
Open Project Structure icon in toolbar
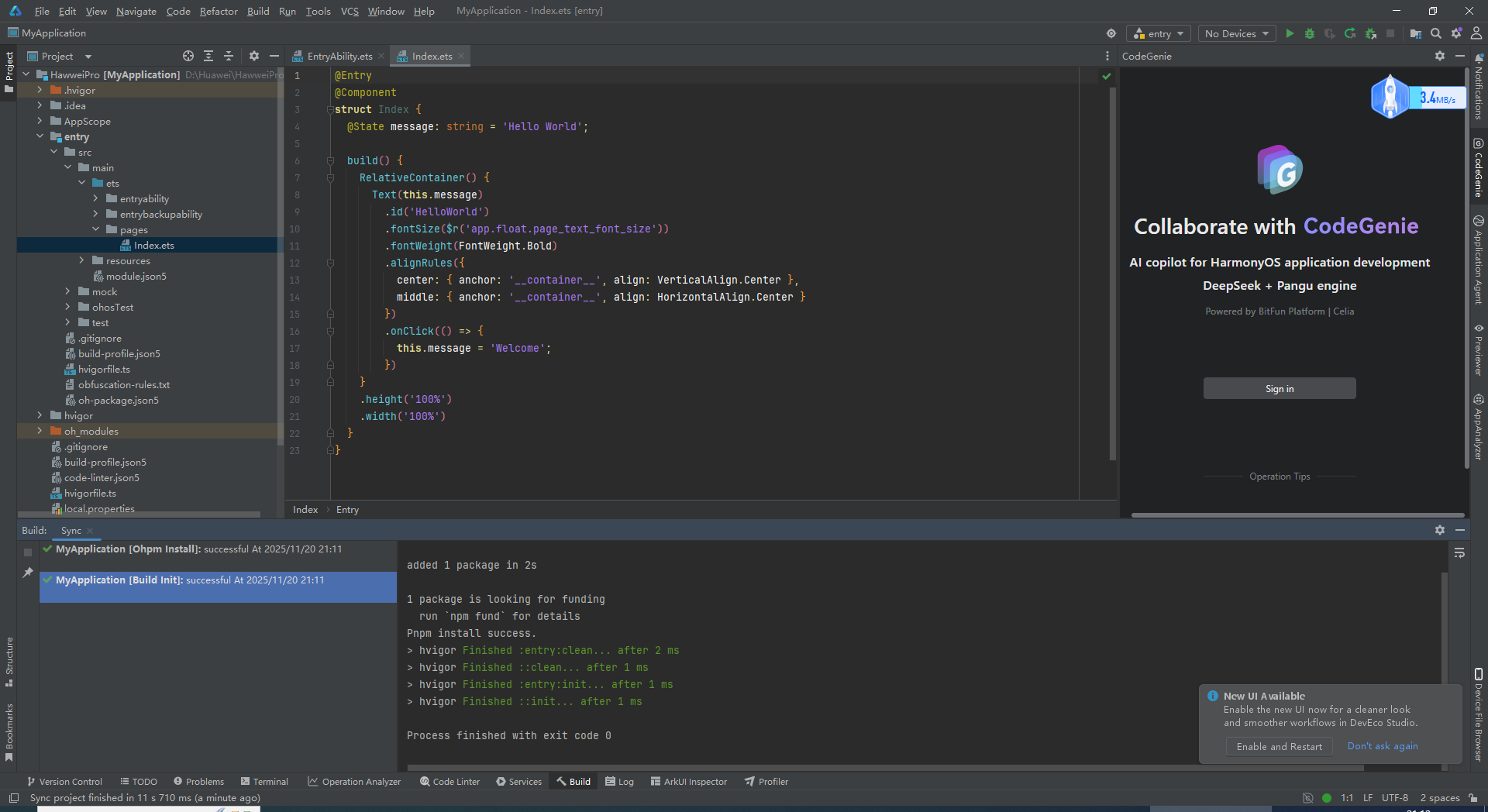1416,33
